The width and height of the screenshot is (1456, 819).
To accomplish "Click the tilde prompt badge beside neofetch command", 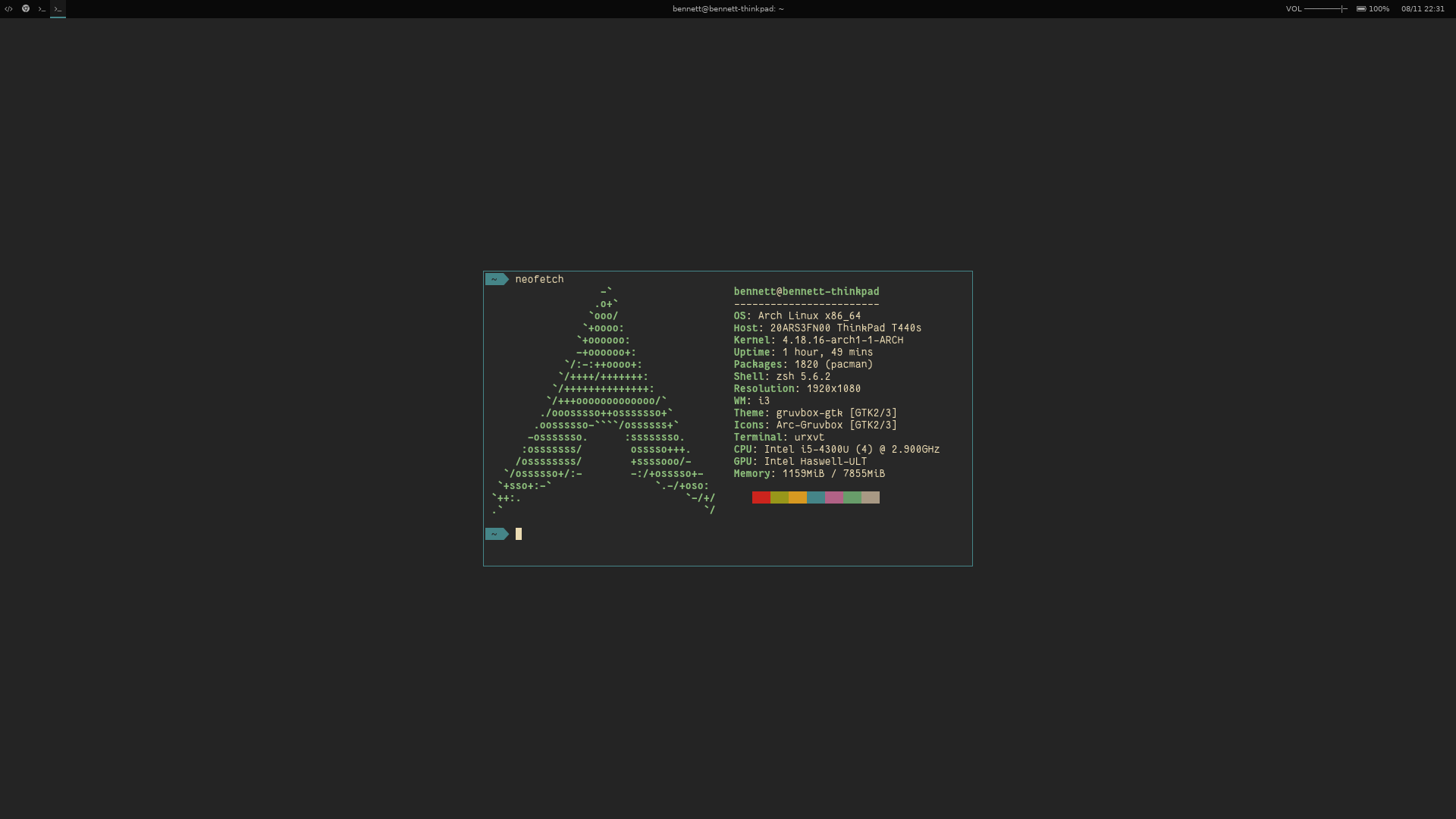I will point(497,279).
